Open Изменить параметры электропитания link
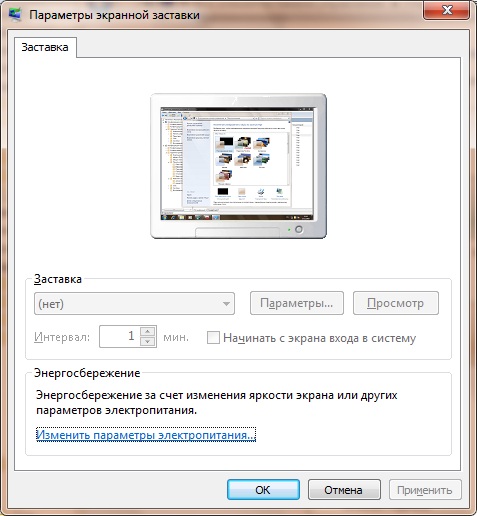 tap(146, 435)
